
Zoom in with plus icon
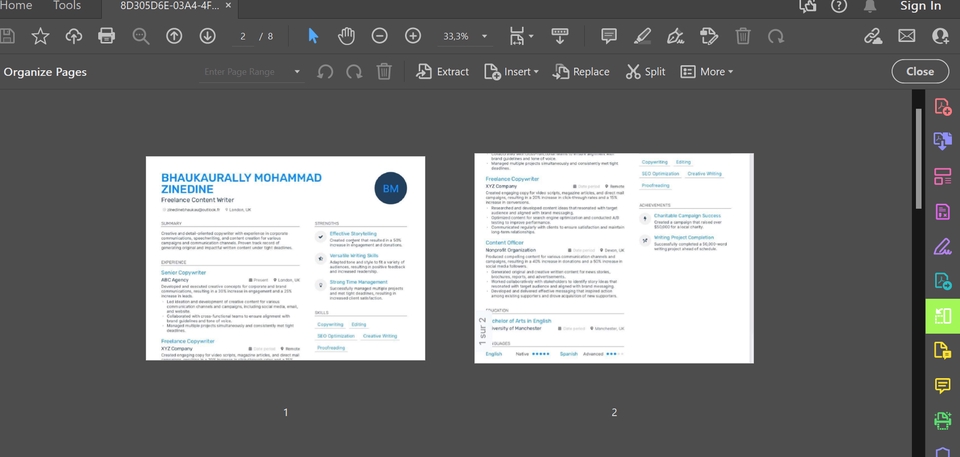pos(413,36)
